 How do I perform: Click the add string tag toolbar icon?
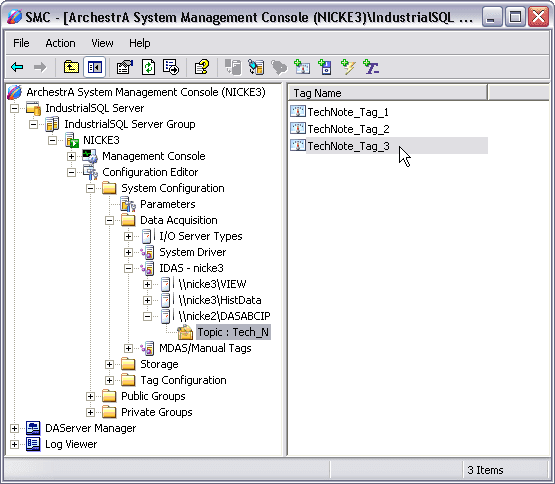371,67
